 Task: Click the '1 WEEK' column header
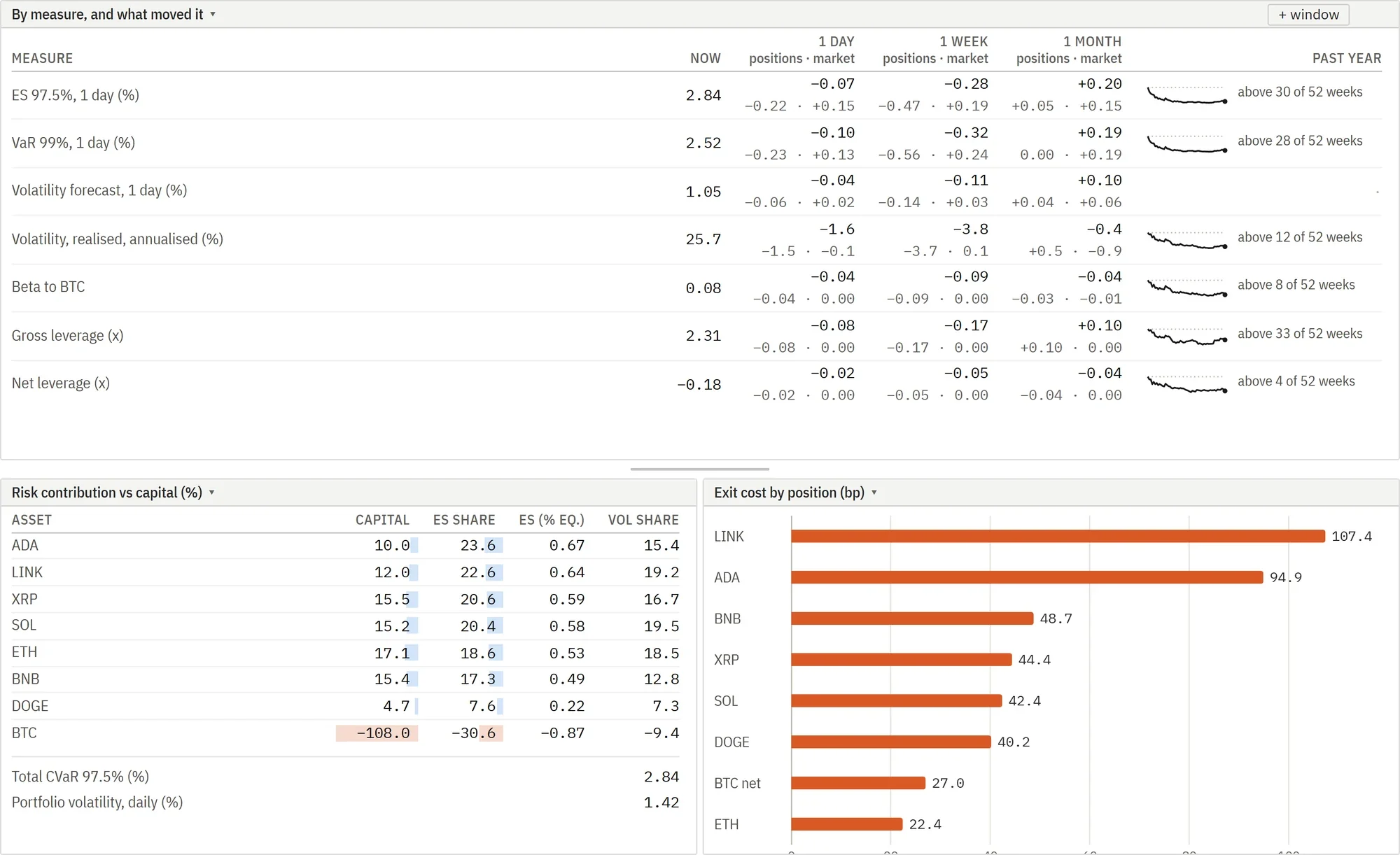coord(963,41)
